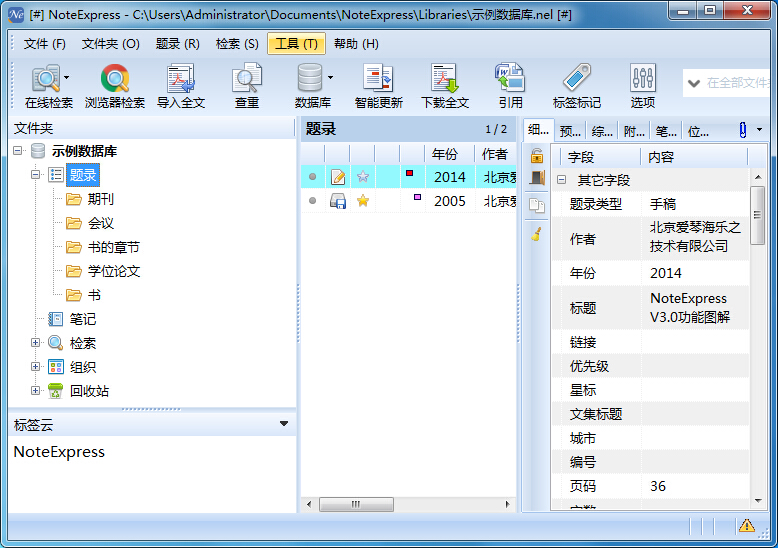Click the record list horizontal scrollbar thumb

point(356,504)
